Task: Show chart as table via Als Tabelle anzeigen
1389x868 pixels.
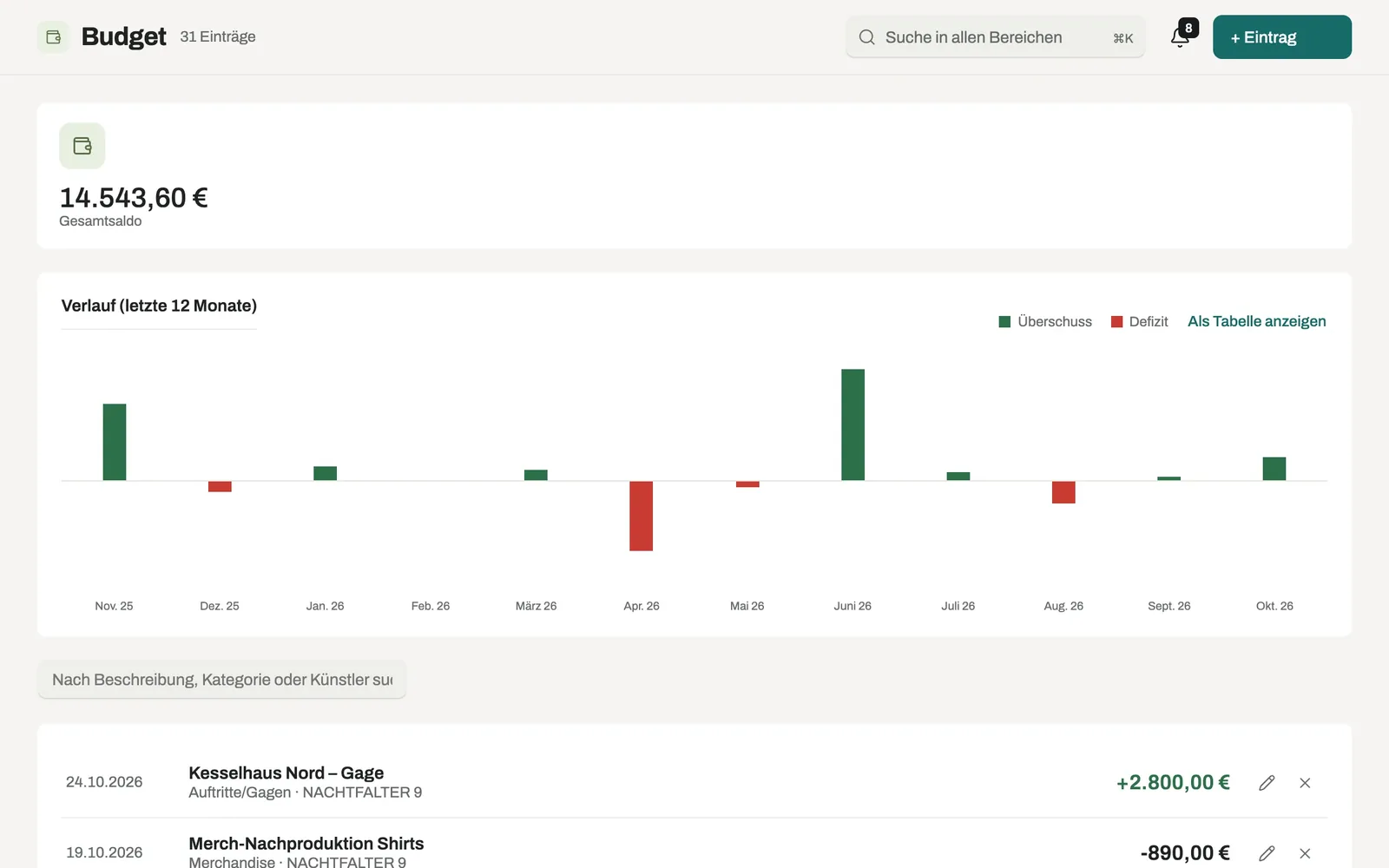Action: click(x=1256, y=321)
